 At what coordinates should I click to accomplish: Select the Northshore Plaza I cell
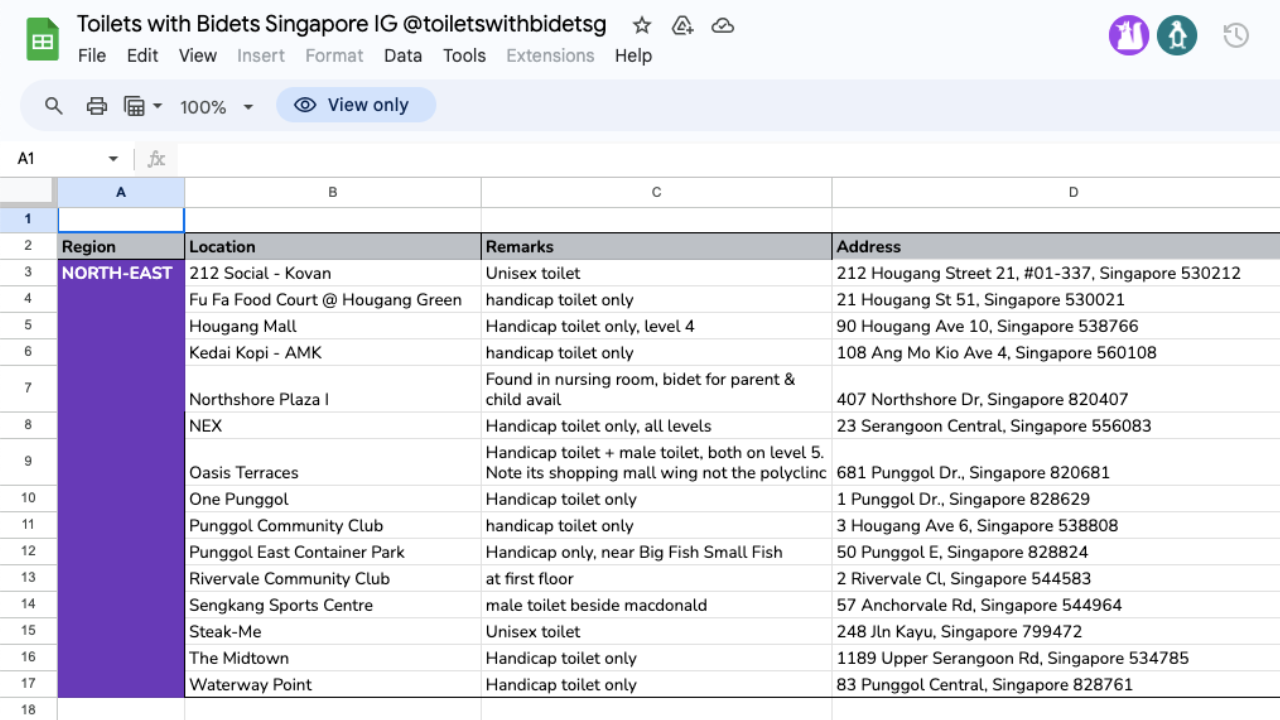click(333, 389)
